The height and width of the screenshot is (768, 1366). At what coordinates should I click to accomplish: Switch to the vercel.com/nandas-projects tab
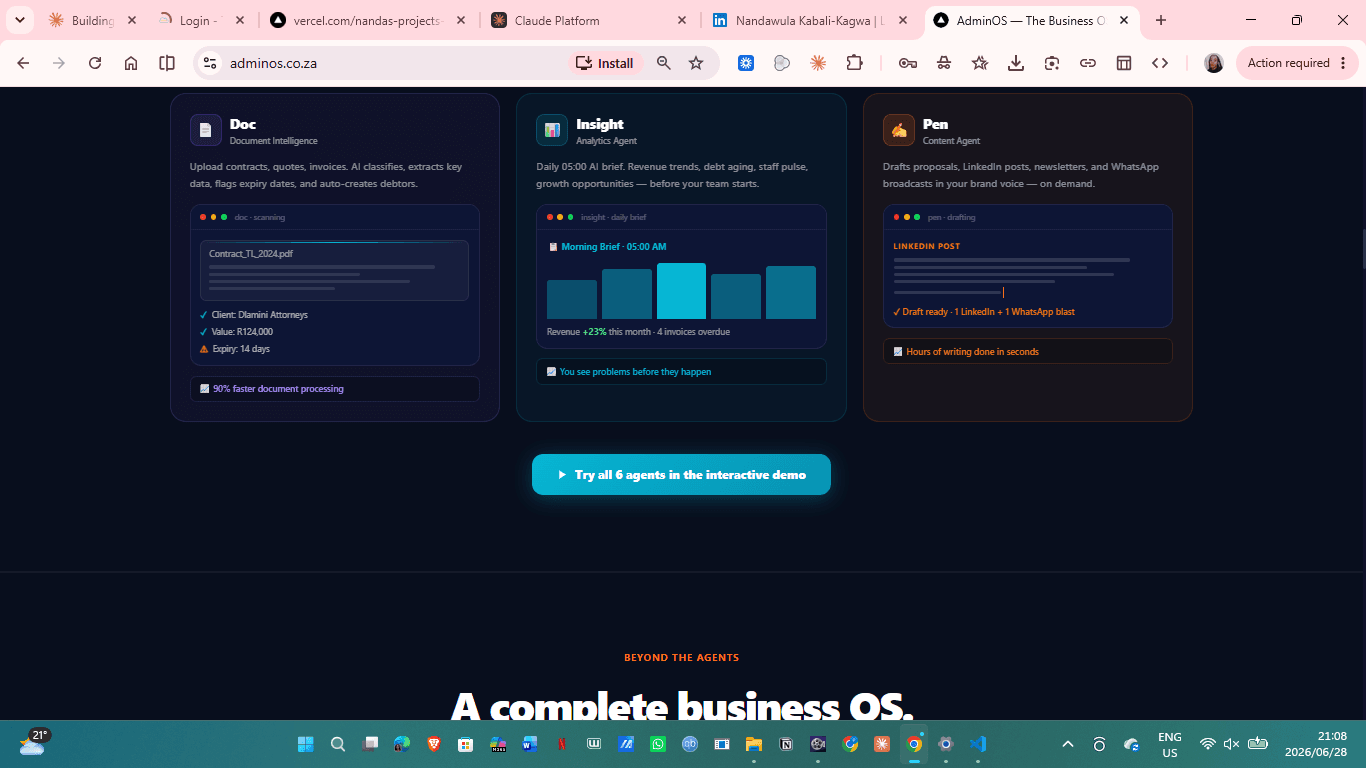368,20
